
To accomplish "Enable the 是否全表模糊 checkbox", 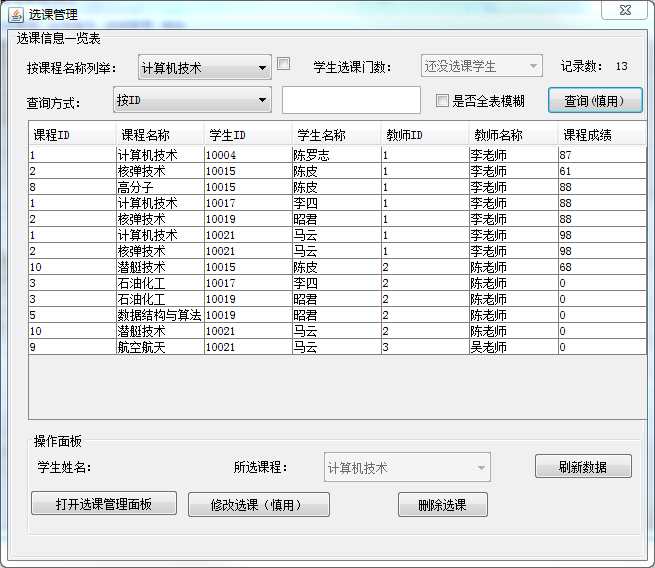I will pyautogui.click(x=442, y=101).
